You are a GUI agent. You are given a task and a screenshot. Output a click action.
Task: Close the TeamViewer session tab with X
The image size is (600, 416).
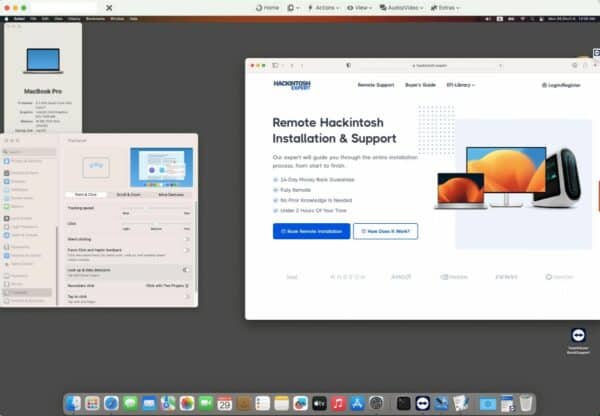point(109,8)
